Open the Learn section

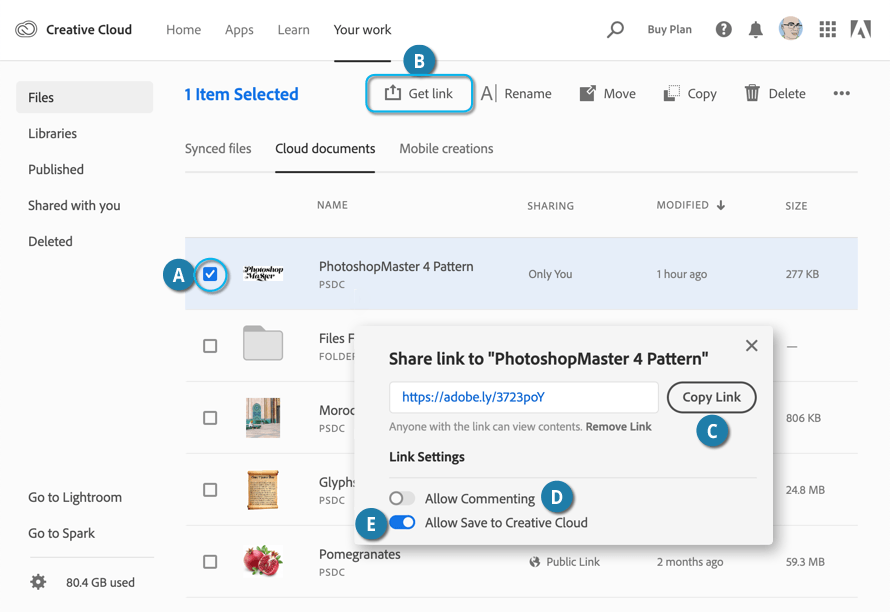[x=293, y=30]
